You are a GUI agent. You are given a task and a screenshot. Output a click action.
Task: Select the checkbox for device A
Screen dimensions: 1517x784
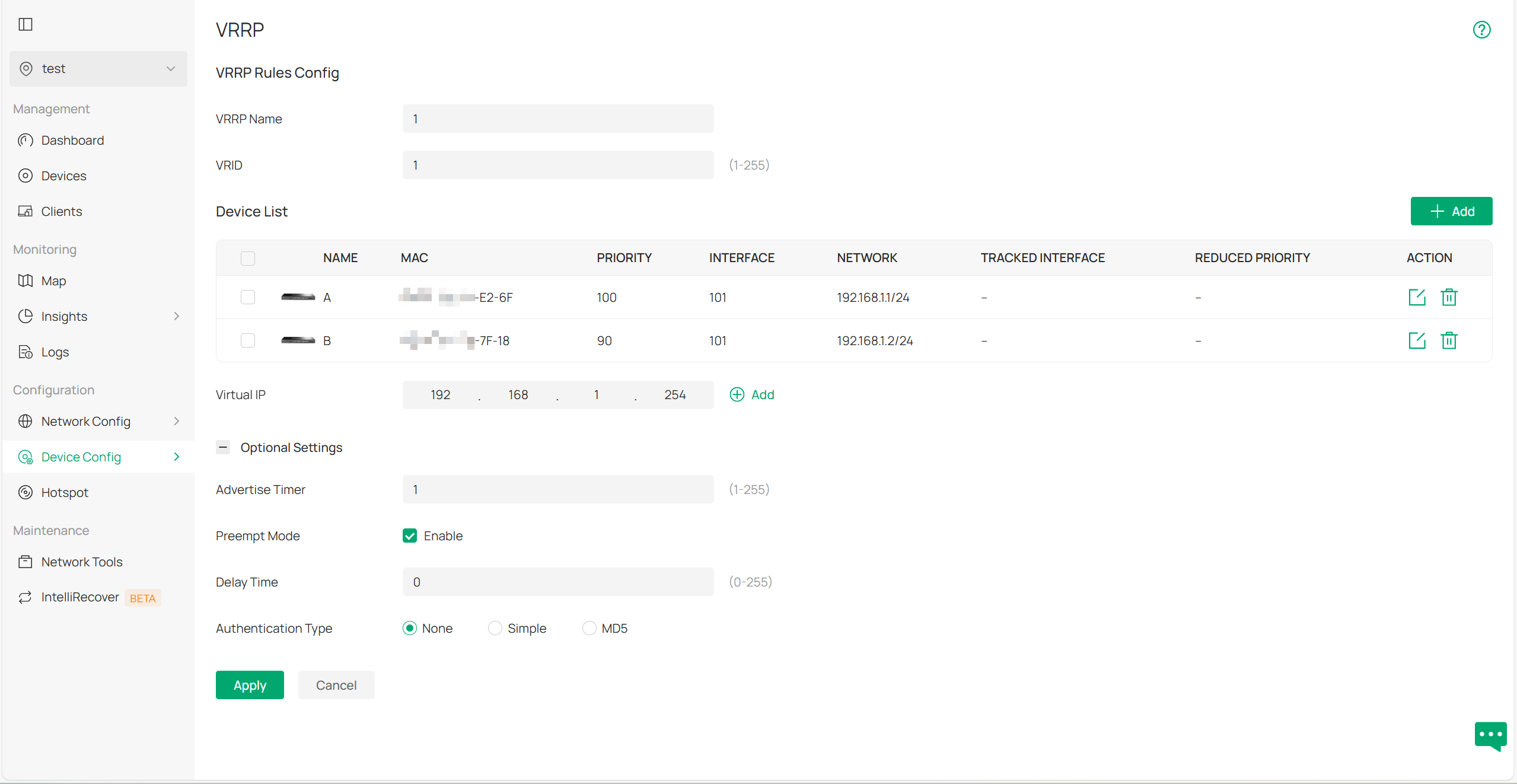pyautogui.click(x=247, y=297)
